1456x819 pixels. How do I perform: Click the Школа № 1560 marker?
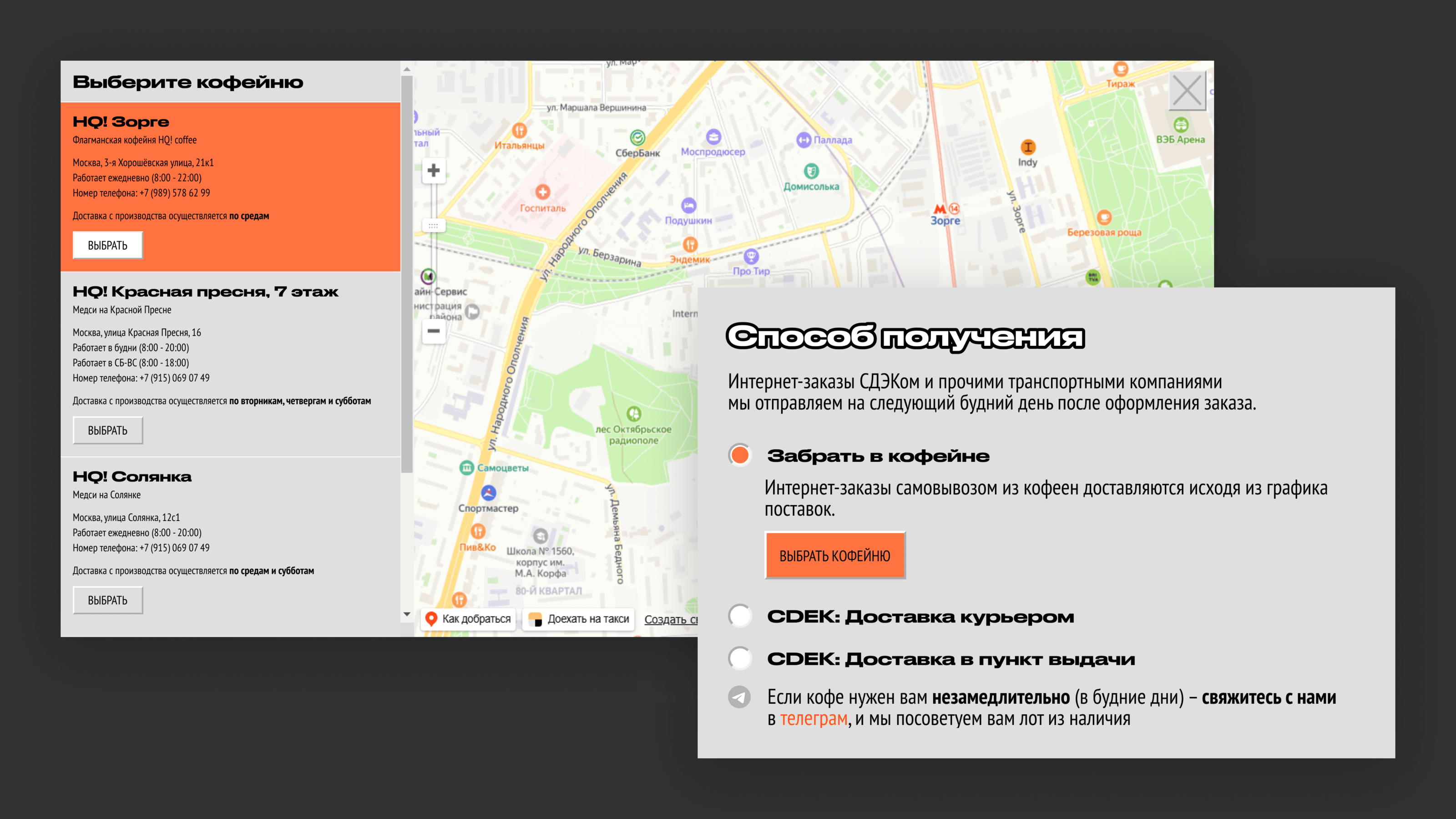point(541,536)
